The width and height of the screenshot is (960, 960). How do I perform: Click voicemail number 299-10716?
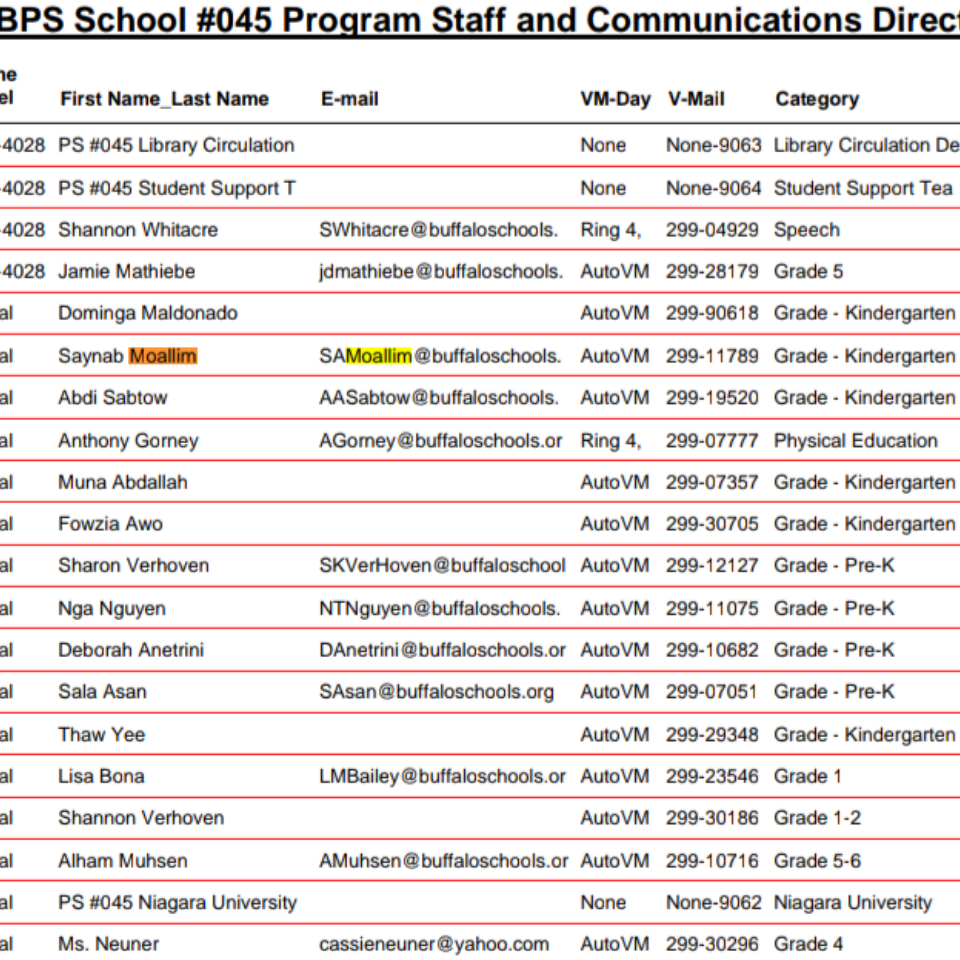[713, 860]
